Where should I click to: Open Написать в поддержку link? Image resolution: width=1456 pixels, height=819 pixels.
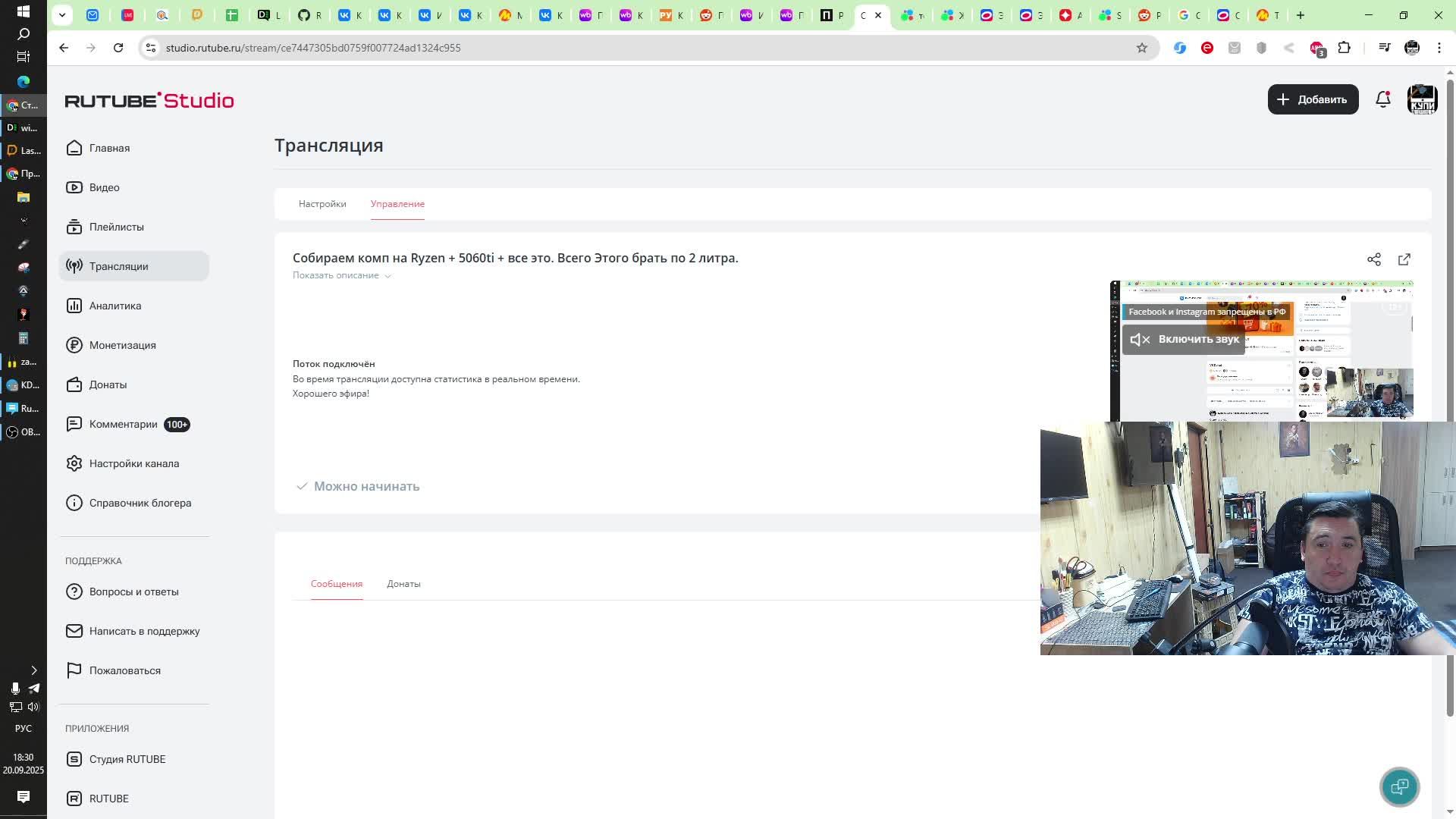click(144, 631)
